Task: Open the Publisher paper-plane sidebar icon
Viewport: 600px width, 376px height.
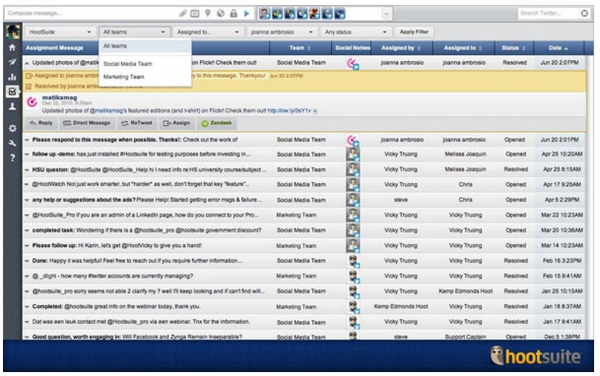Action: click(12, 62)
